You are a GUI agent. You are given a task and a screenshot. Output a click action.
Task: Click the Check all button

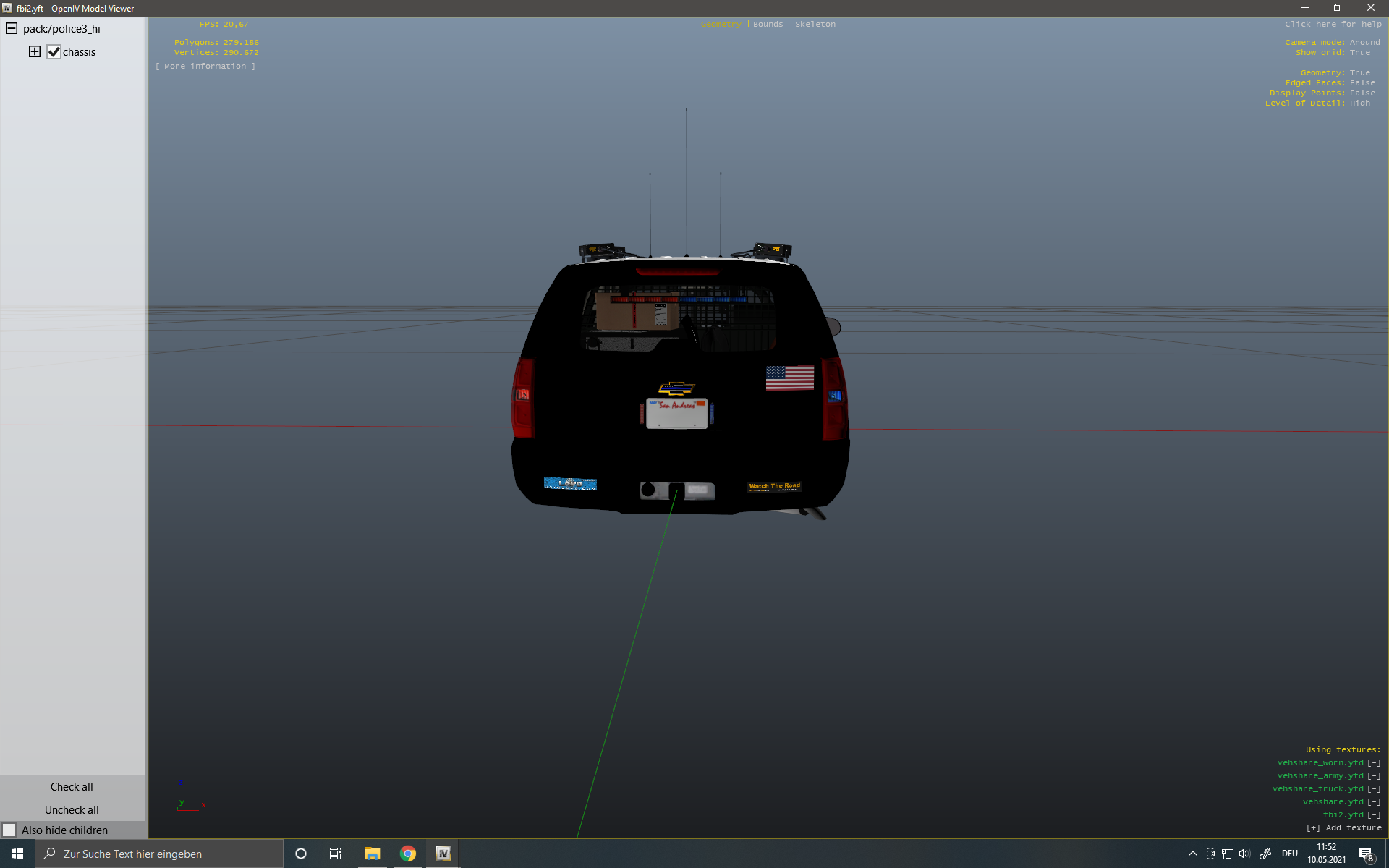click(72, 786)
